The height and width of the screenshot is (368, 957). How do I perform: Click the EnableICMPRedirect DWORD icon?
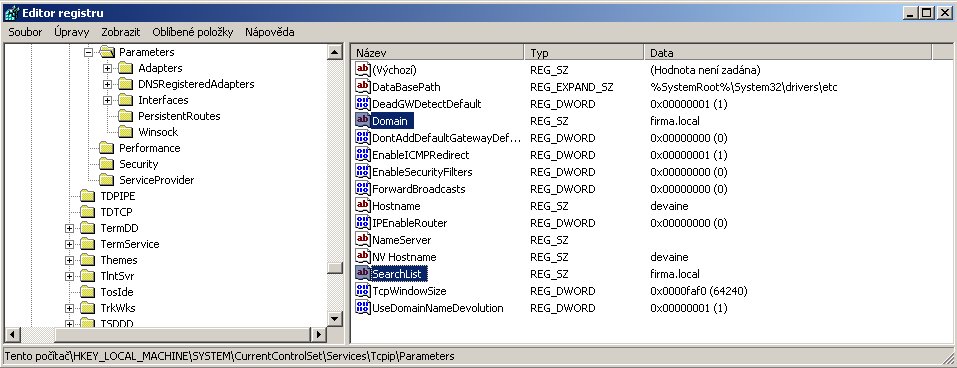point(363,155)
